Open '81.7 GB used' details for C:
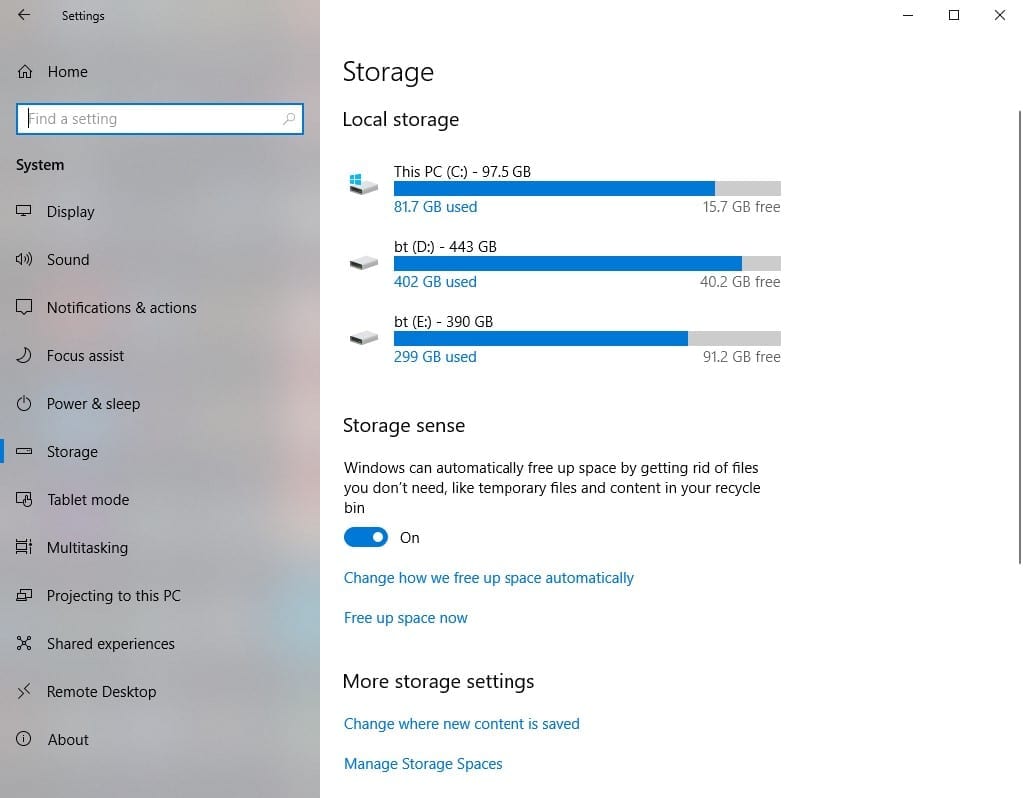This screenshot has height=798, width=1023. (x=435, y=207)
